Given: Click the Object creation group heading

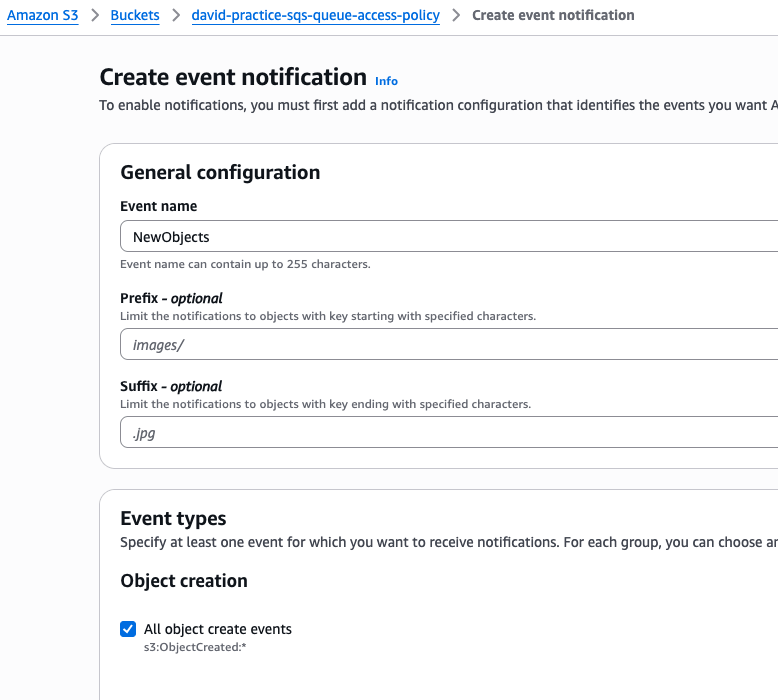Looking at the screenshot, I should (x=184, y=581).
